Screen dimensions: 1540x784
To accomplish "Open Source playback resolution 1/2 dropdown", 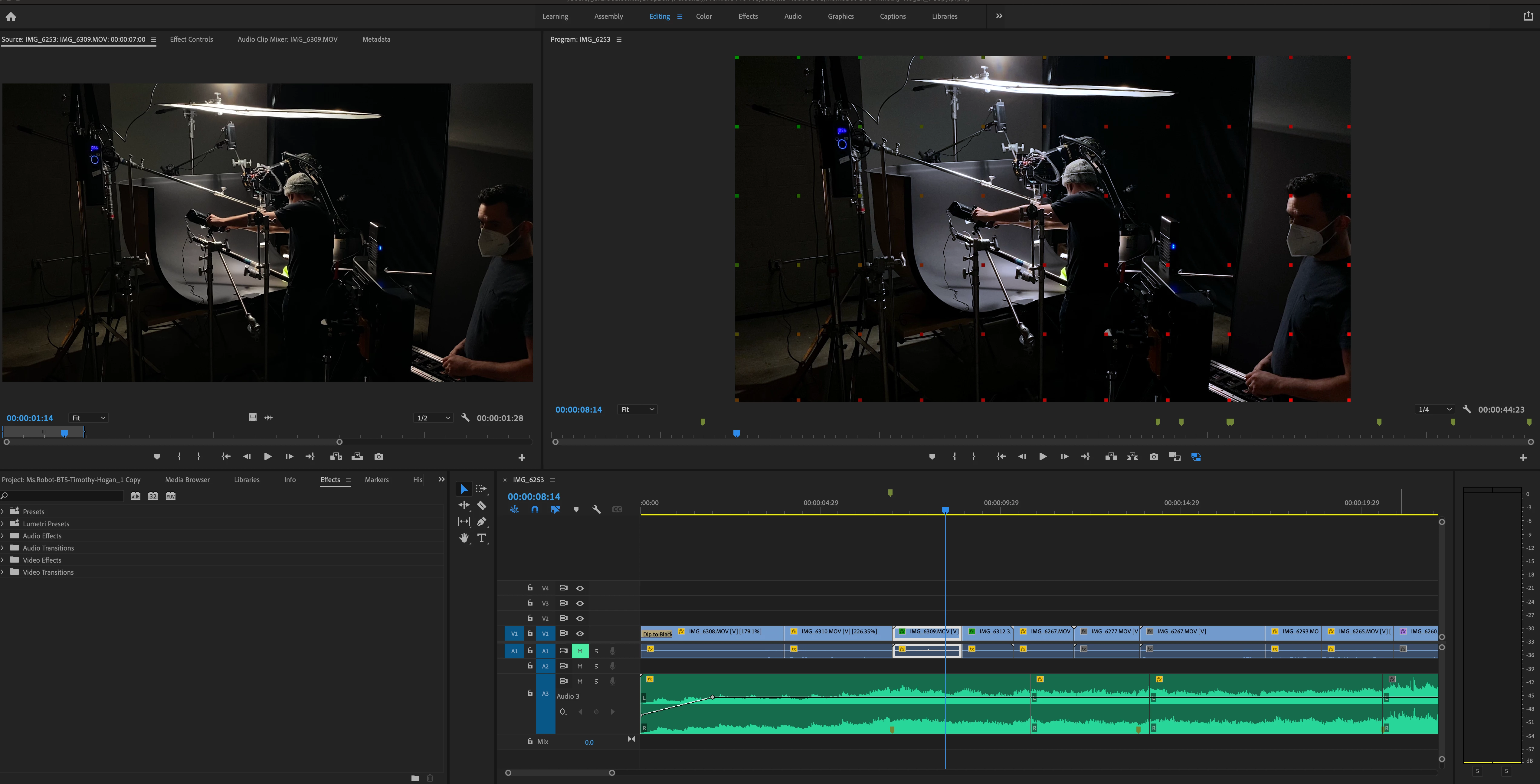I will coord(434,418).
